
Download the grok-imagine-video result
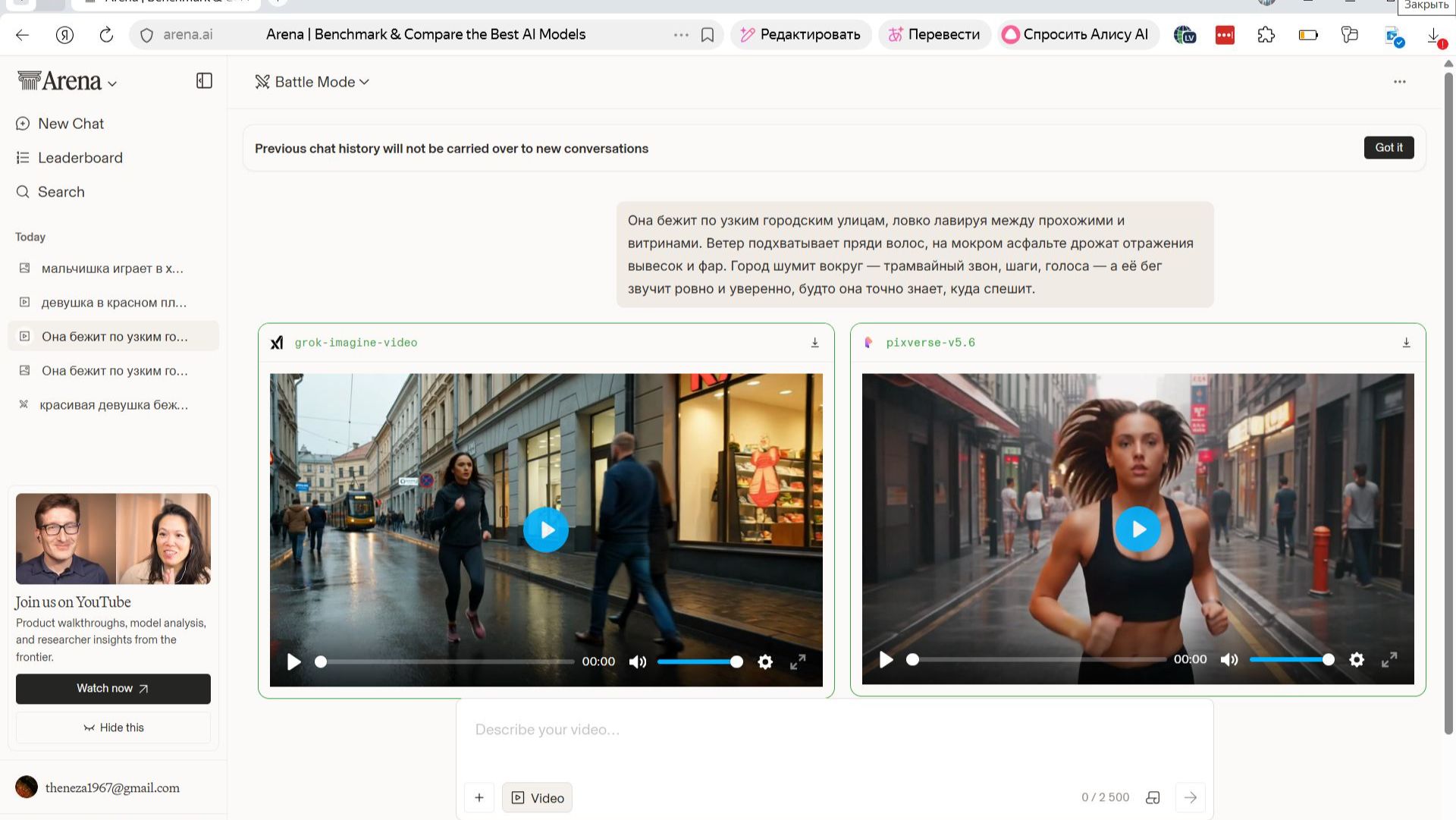(x=814, y=343)
